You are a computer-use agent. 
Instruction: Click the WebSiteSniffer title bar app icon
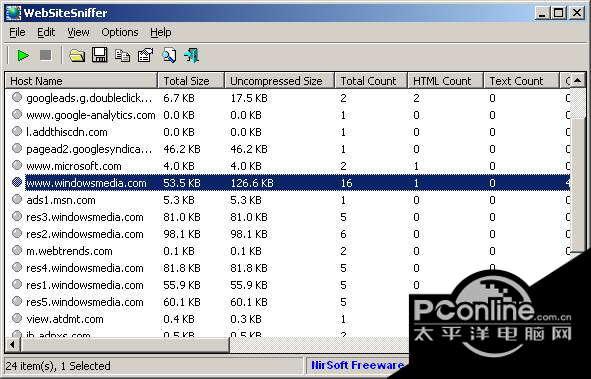click(x=13, y=13)
